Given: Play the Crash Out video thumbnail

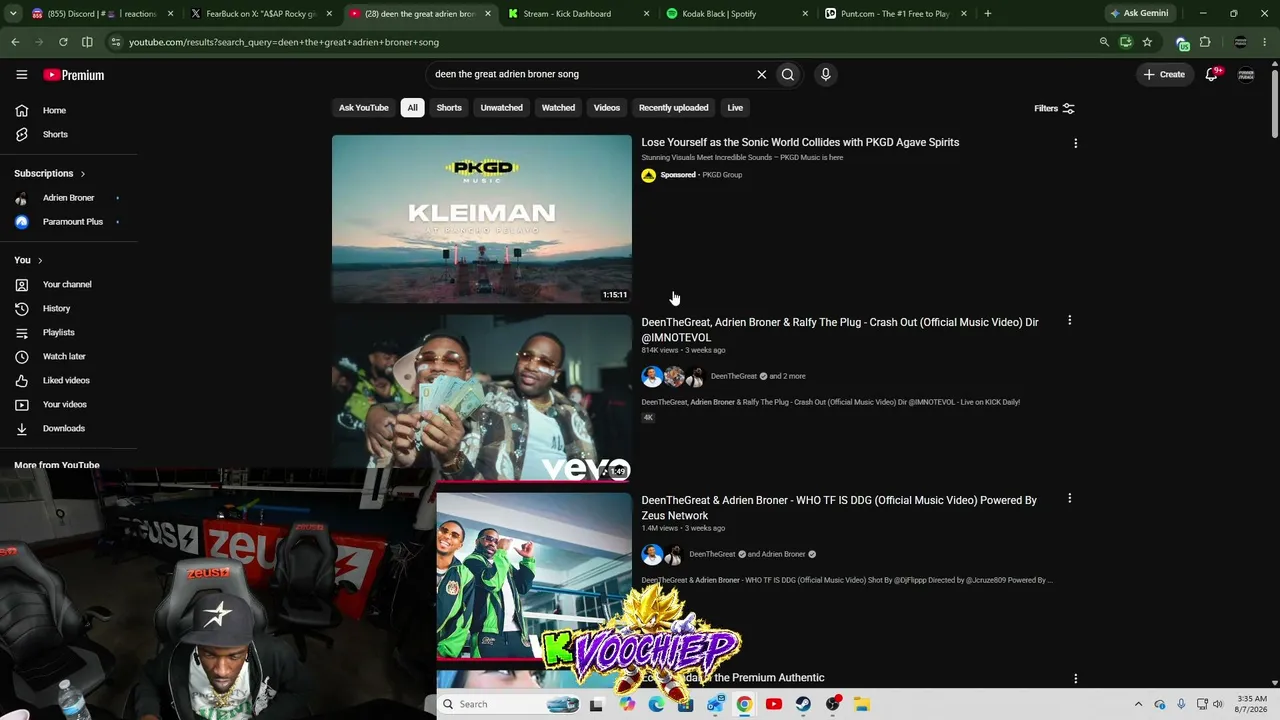Looking at the screenshot, I should click(x=482, y=398).
